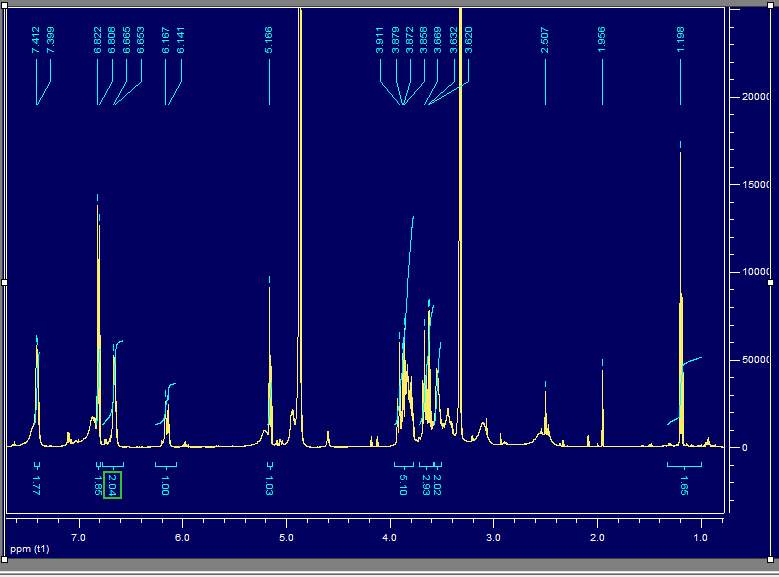Click the ppm (t1) axis label

coord(30,549)
